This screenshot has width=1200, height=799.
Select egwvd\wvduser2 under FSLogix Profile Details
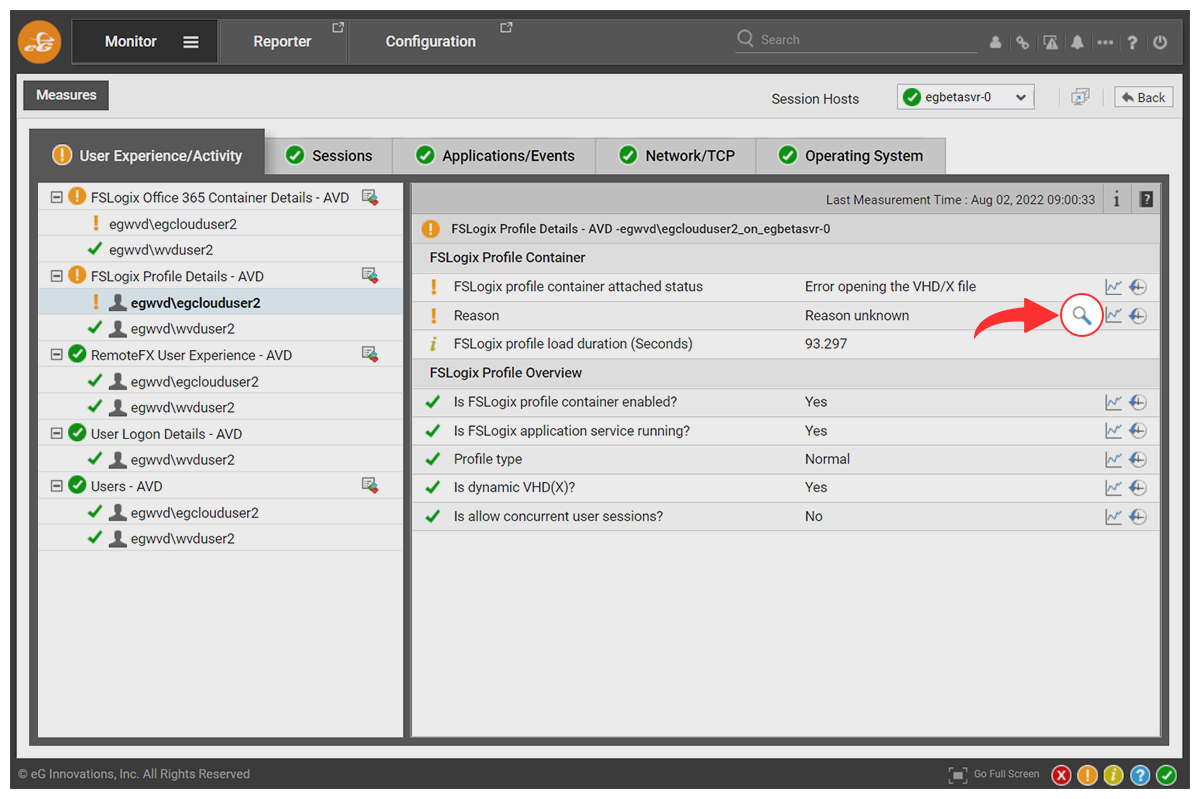click(183, 328)
